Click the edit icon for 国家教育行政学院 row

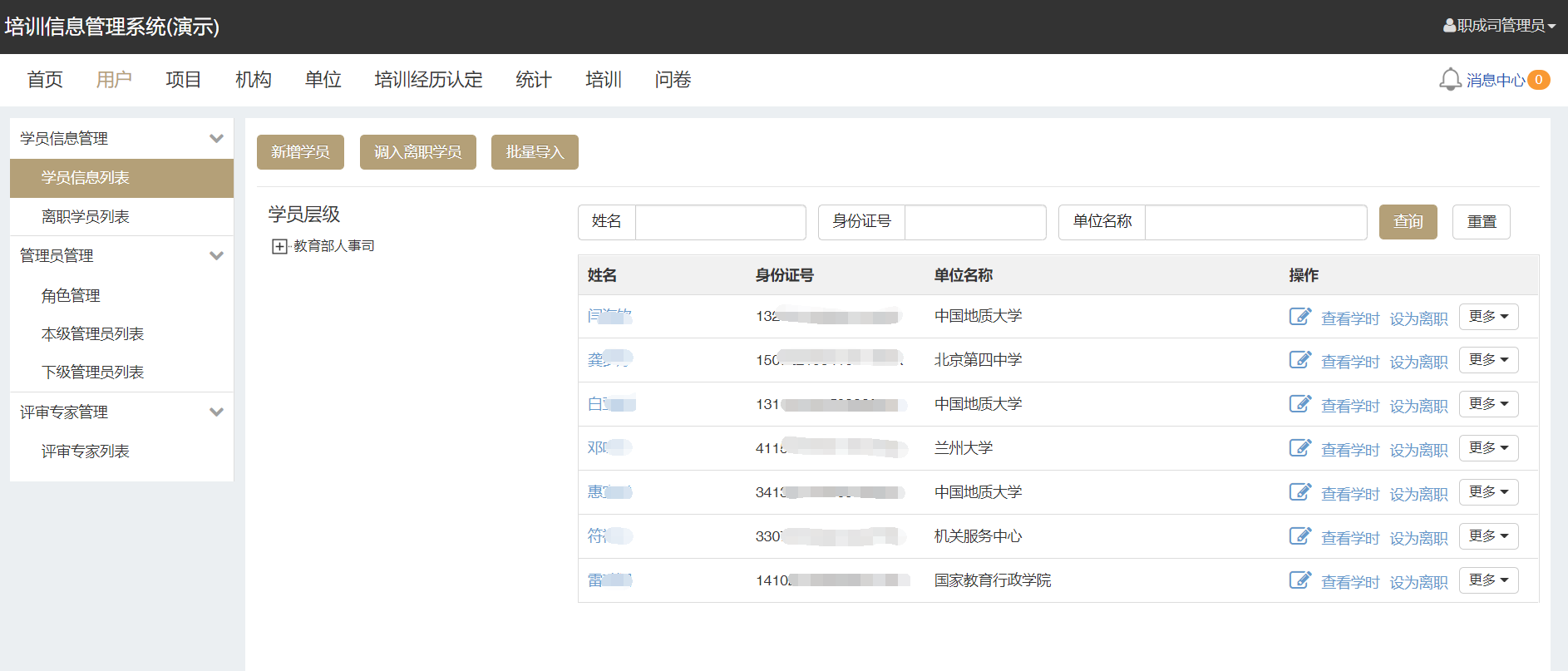(1300, 580)
